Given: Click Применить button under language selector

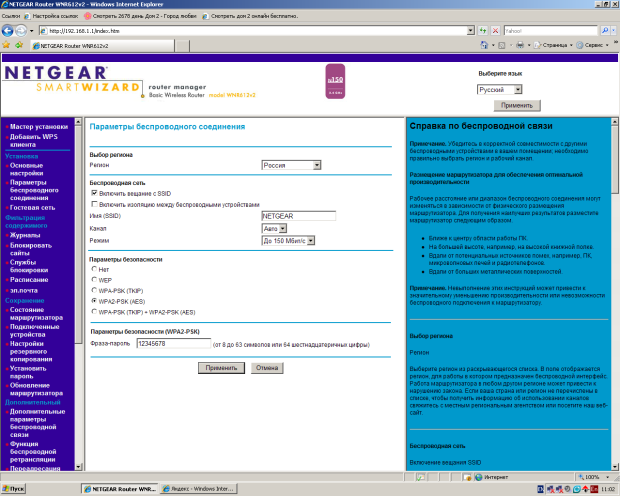Looking at the screenshot, I should 517,106.
